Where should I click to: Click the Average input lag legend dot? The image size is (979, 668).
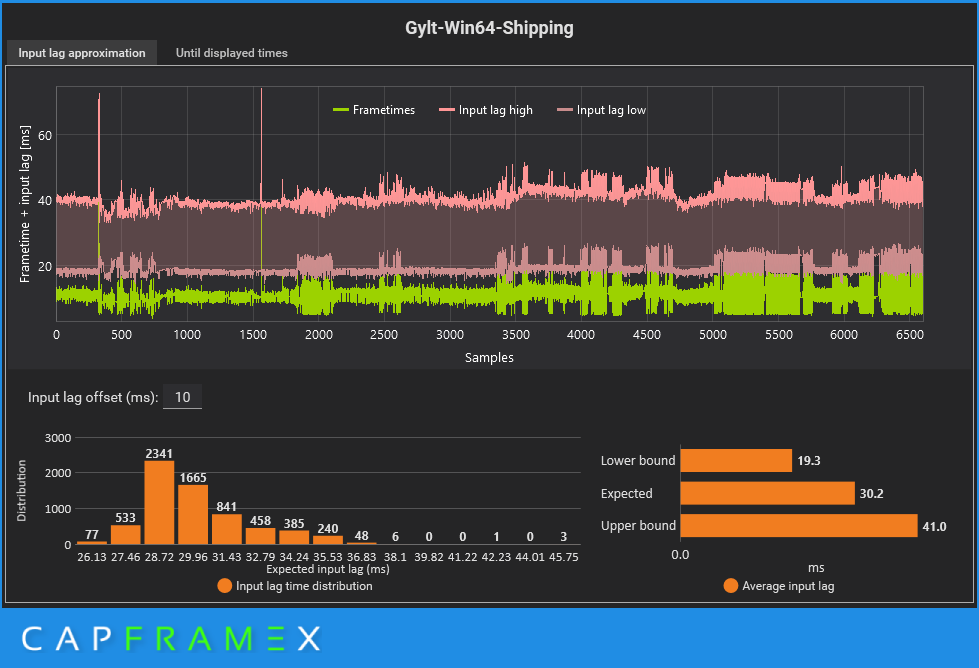tap(731, 586)
